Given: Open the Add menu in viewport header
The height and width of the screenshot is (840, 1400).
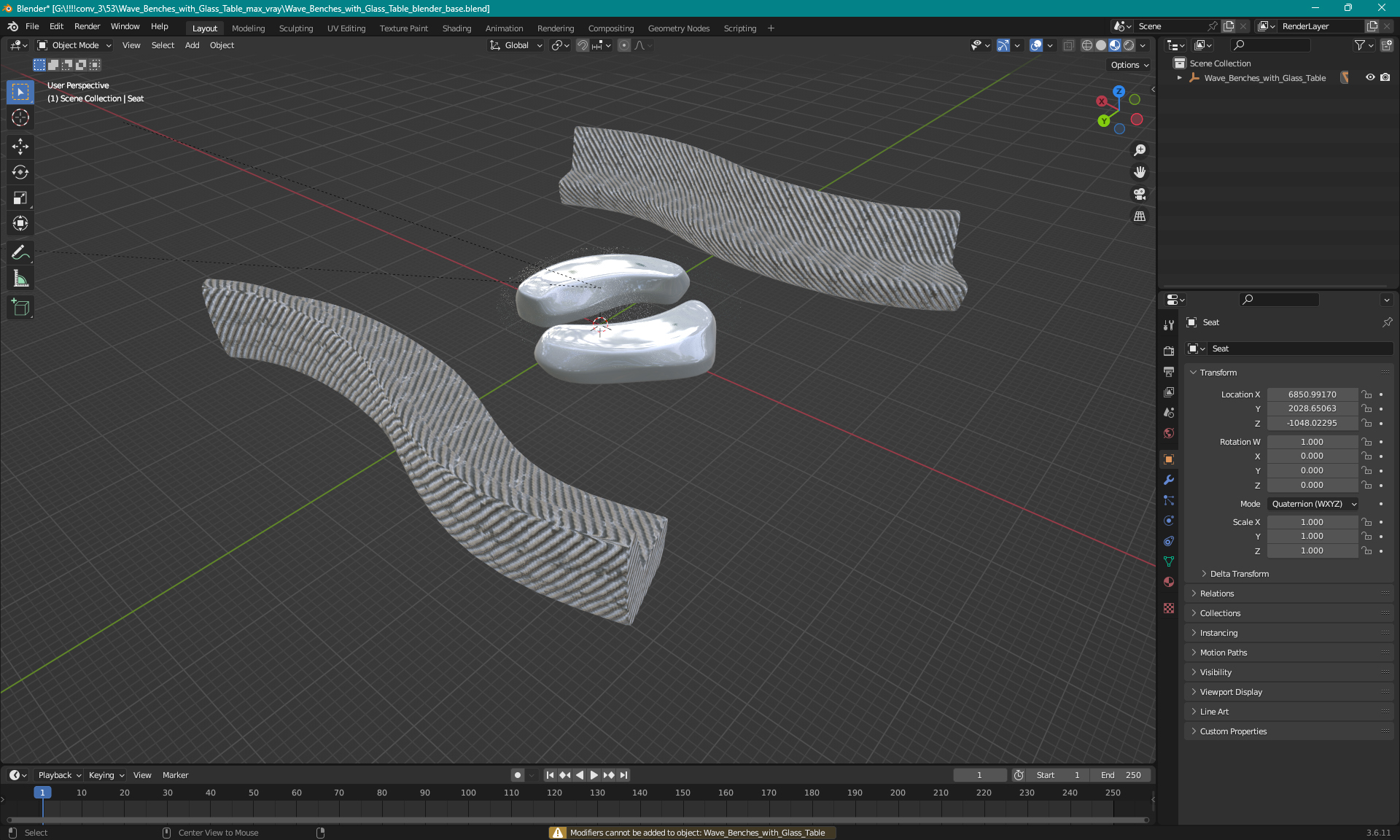Looking at the screenshot, I should [x=192, y=45].
